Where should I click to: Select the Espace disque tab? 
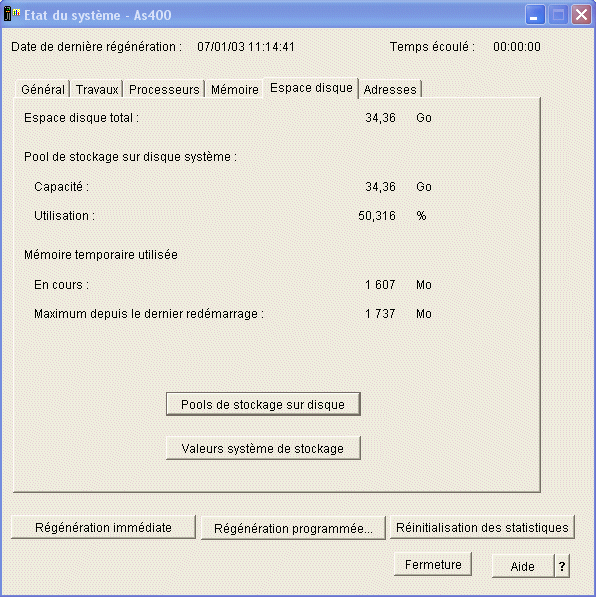[311, 88]
